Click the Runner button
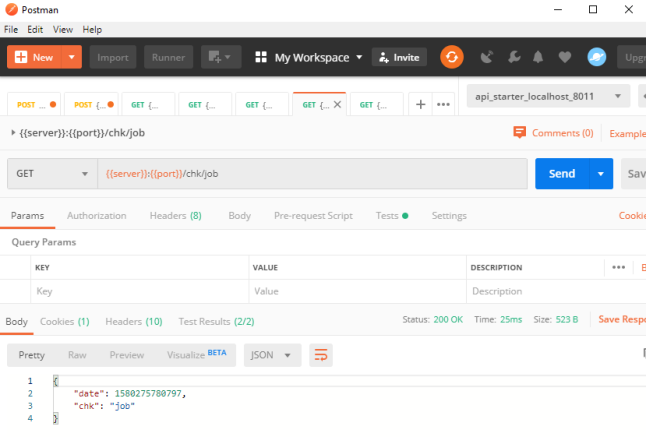This screenshot has width=646, height=437. click(x=168, y=57)
